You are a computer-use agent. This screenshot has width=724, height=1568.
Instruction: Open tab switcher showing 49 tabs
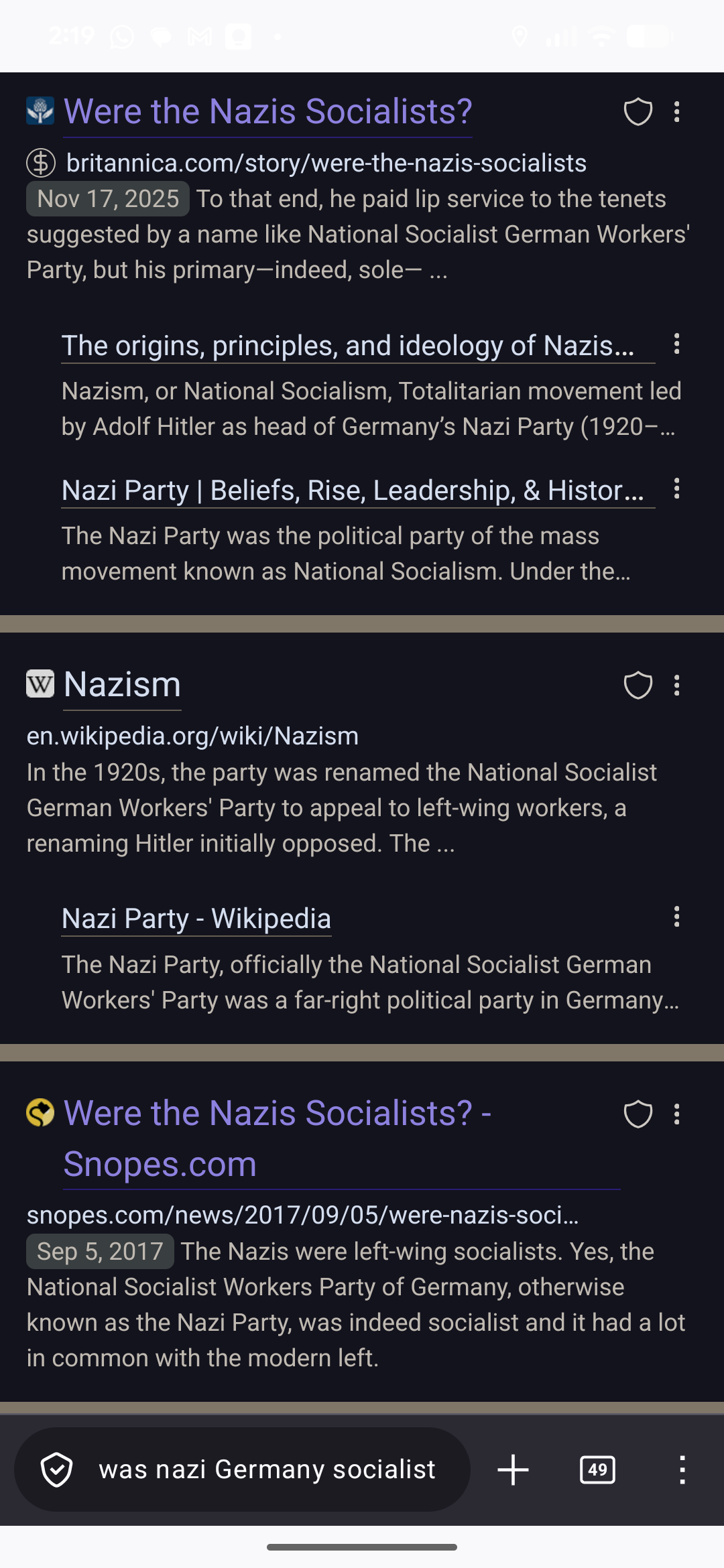[597, 1469]
